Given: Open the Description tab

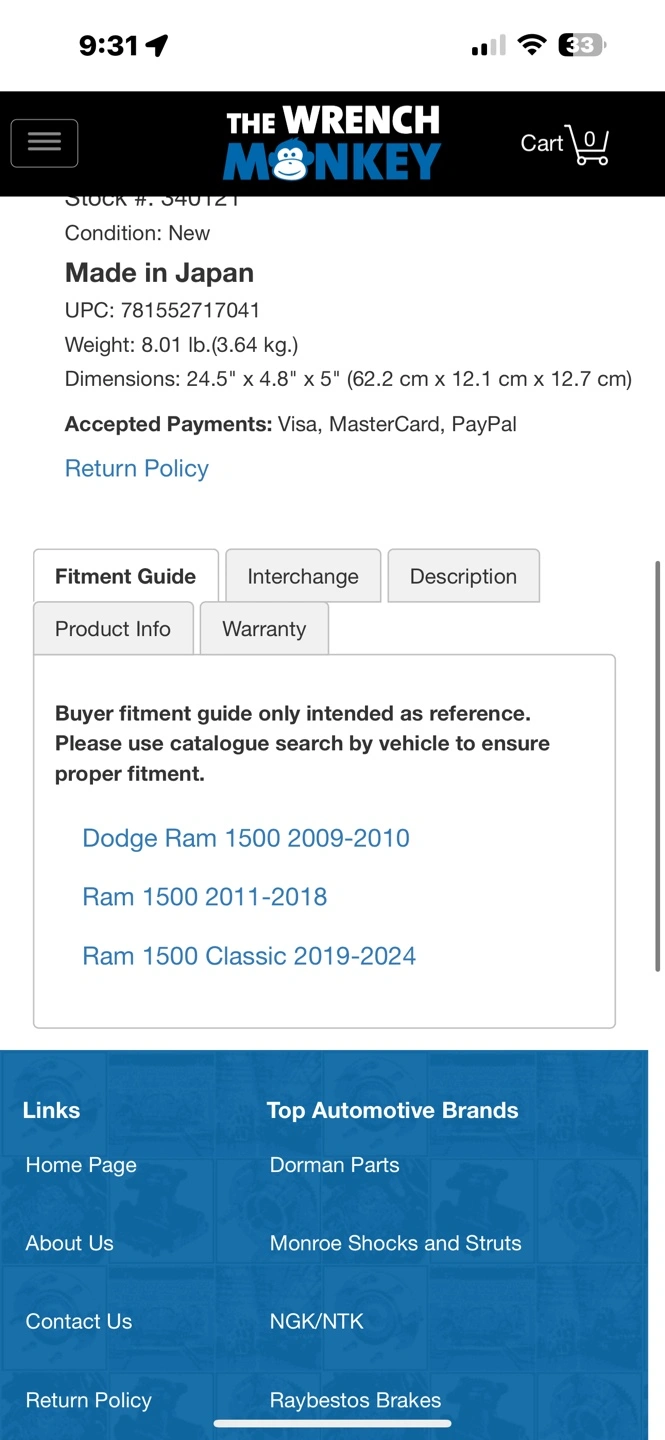Looking at the screenshot, I should 463,576.
